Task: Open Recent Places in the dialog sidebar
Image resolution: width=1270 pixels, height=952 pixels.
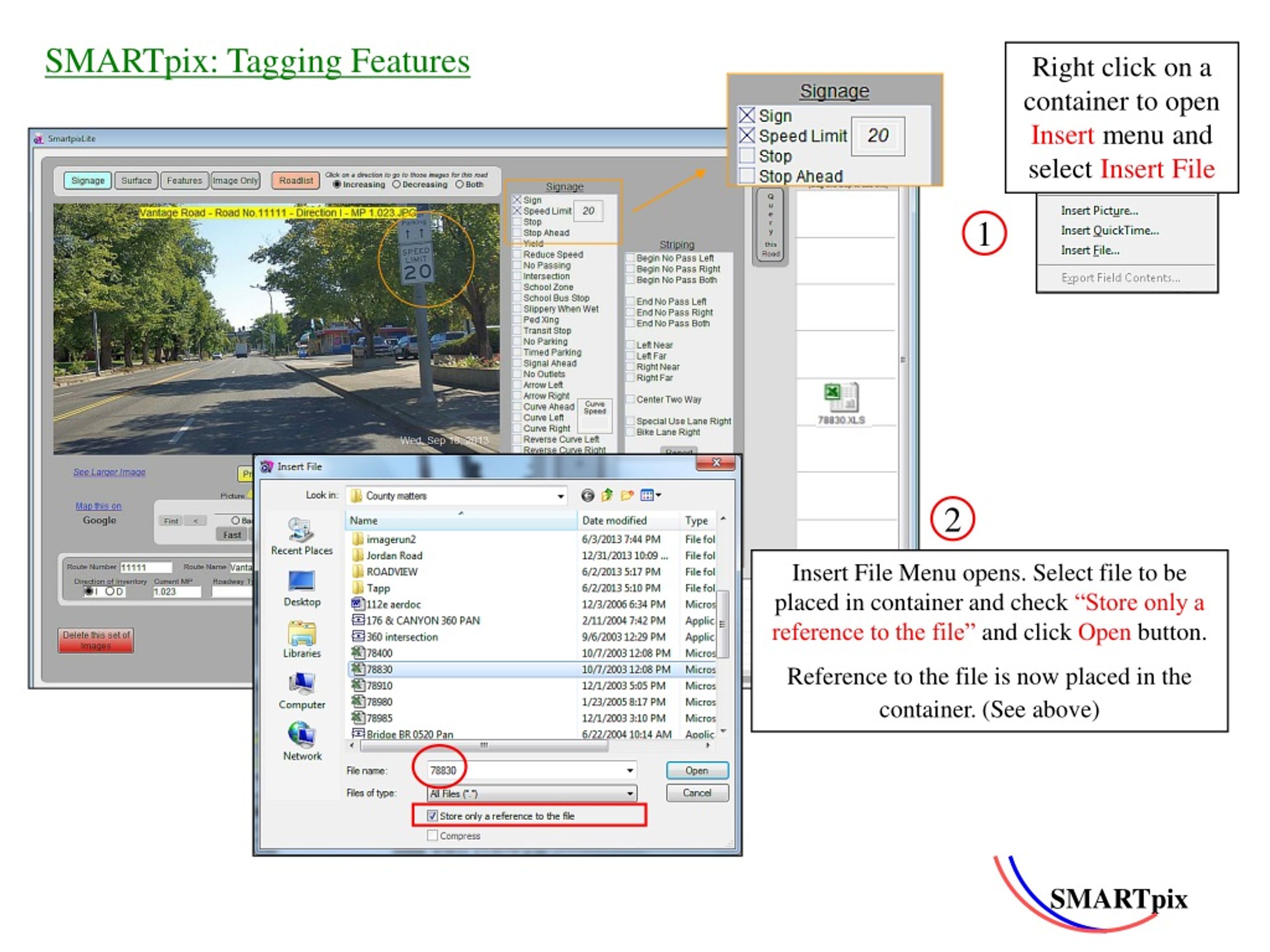Action: 302,536
